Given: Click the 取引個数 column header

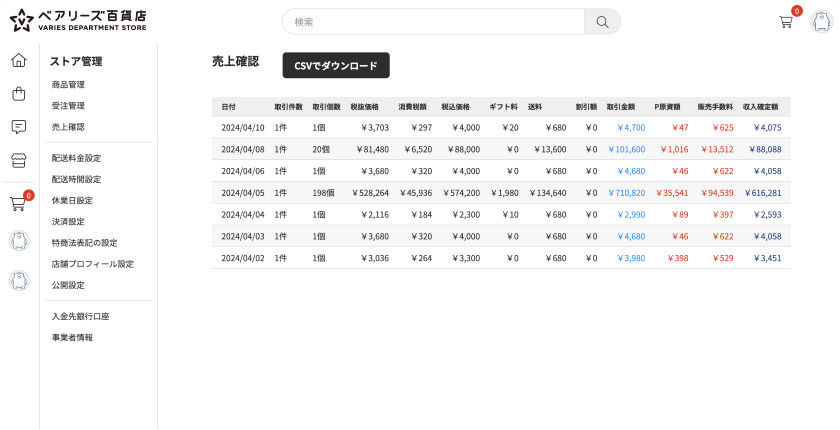Looking at the screenshot, I should pyautogui.click(x=326, y=107).
